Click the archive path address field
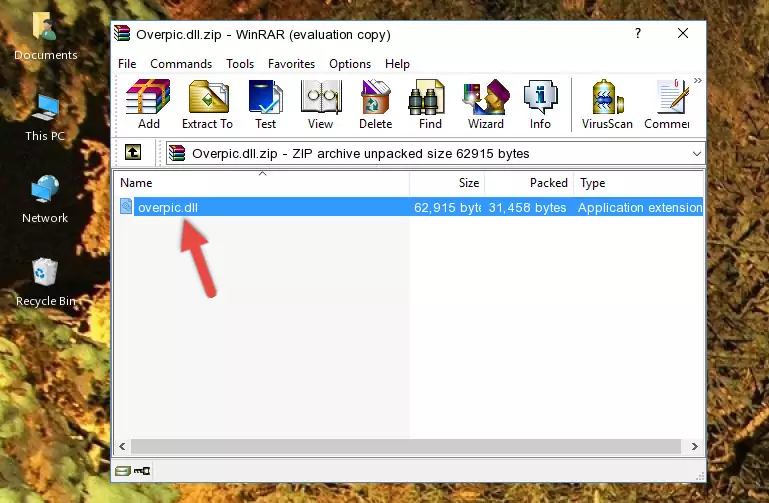This screenshot has width=769, height=503. (x=436, y=153)
